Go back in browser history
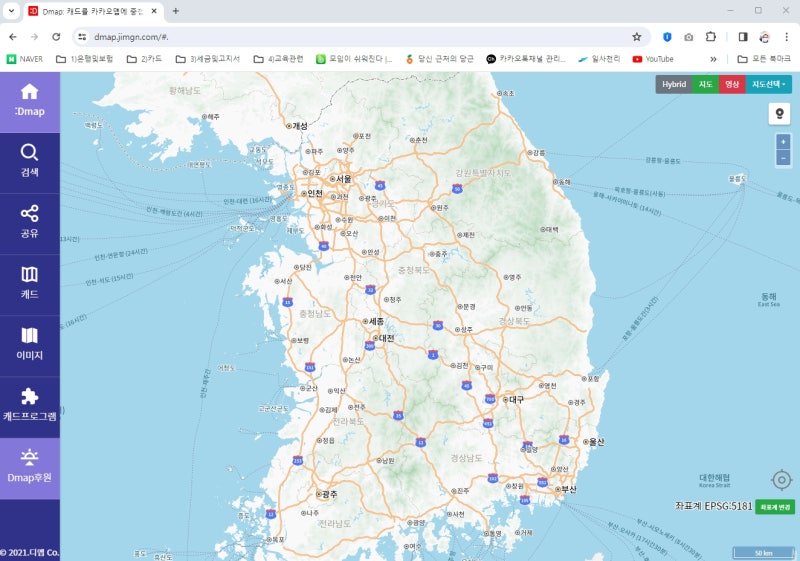The height and width of the screenshot is (561, 800). [13, 37]
